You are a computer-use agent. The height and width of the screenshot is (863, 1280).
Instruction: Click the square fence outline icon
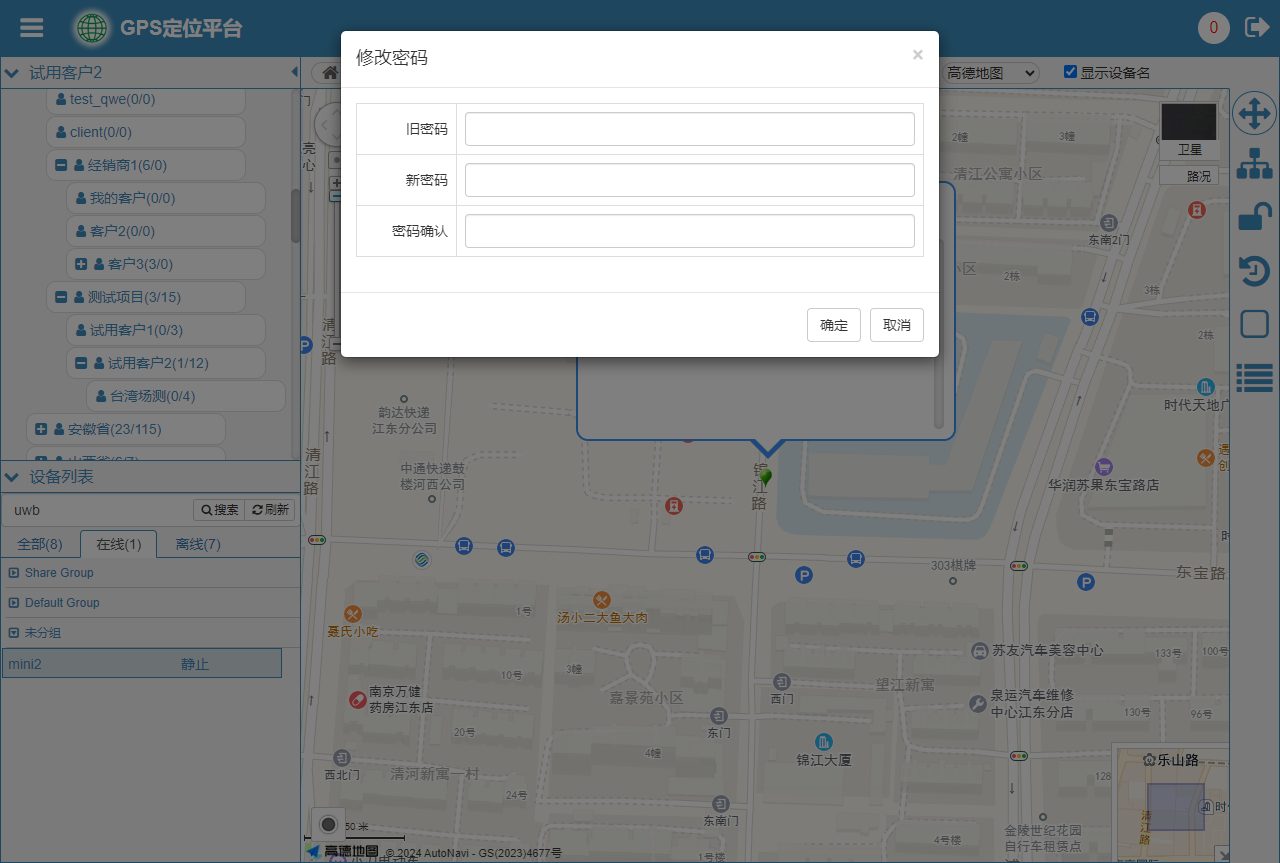(x=1254, y=324)
